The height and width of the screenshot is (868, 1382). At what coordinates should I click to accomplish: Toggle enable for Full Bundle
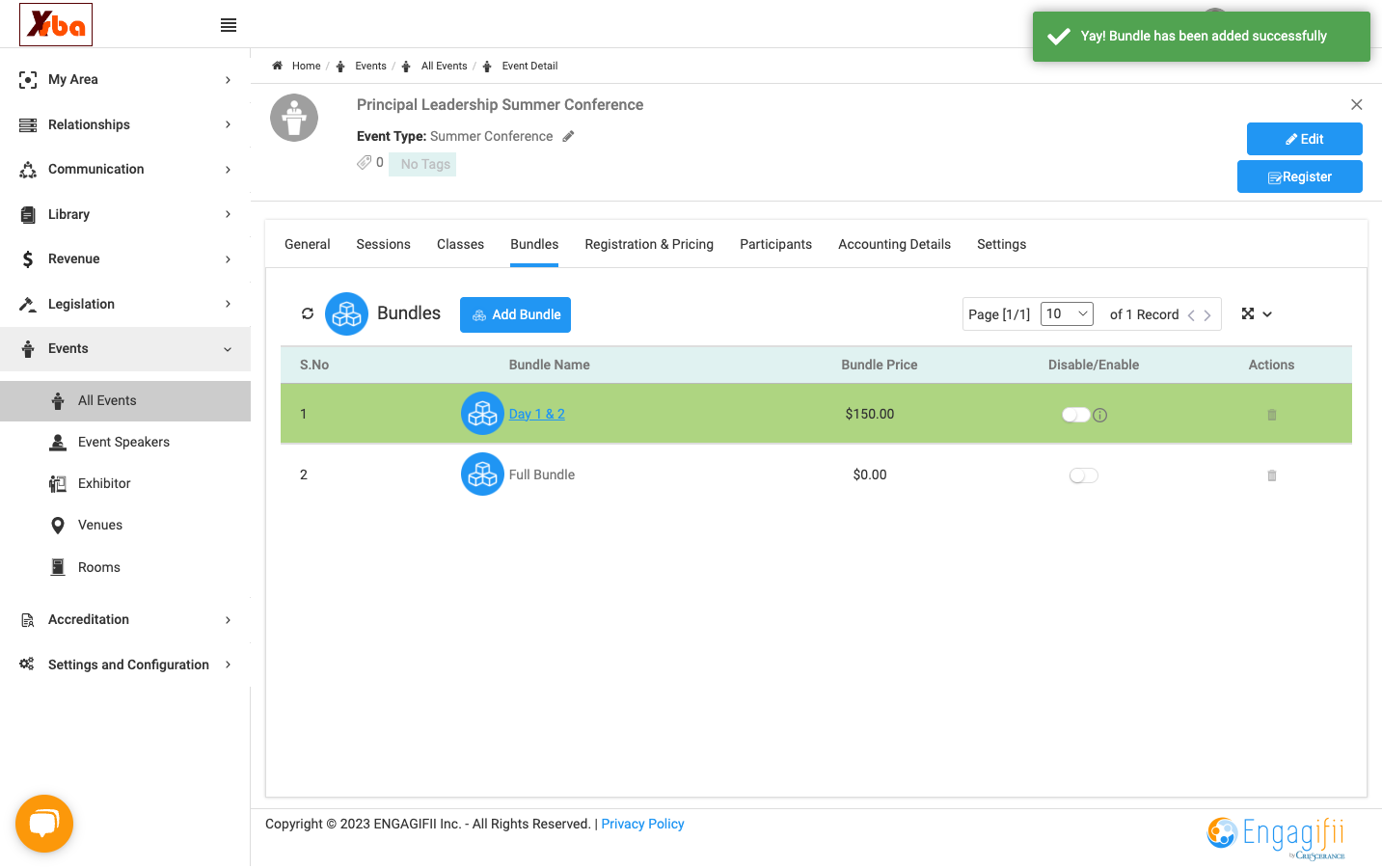point(1084,475)
